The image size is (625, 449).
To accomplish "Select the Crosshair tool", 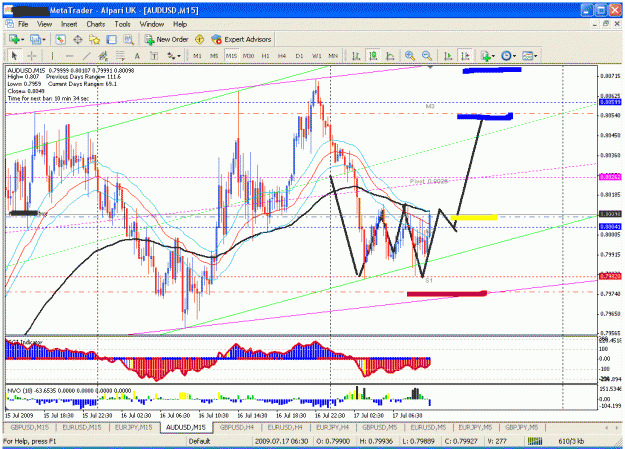I will pos(32,56).
